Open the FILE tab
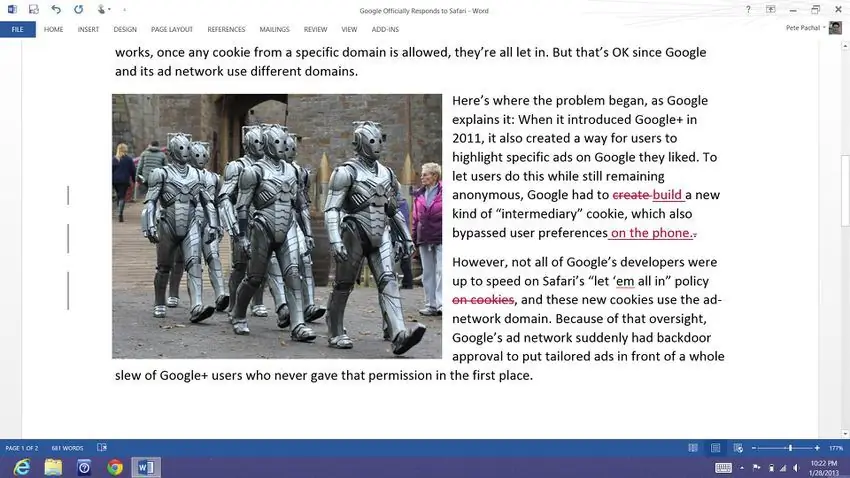The height and width of the screenshot is (478, 850). coord(18,29)
